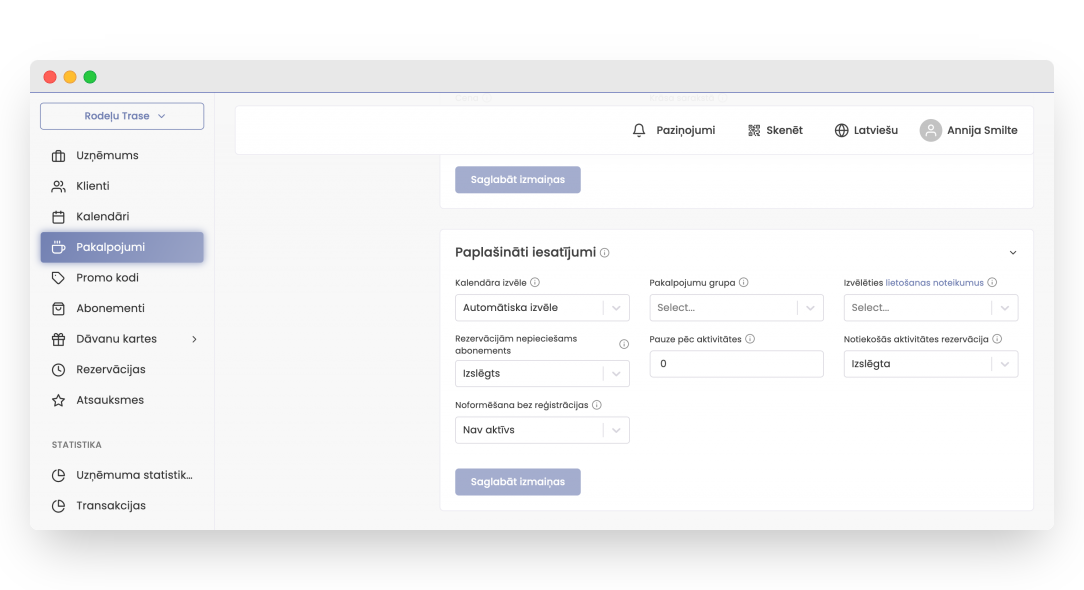Click info icon beside Kalendāra izvēle
Viewport: 1084px width, 590px height.
[x=535, y=283]
